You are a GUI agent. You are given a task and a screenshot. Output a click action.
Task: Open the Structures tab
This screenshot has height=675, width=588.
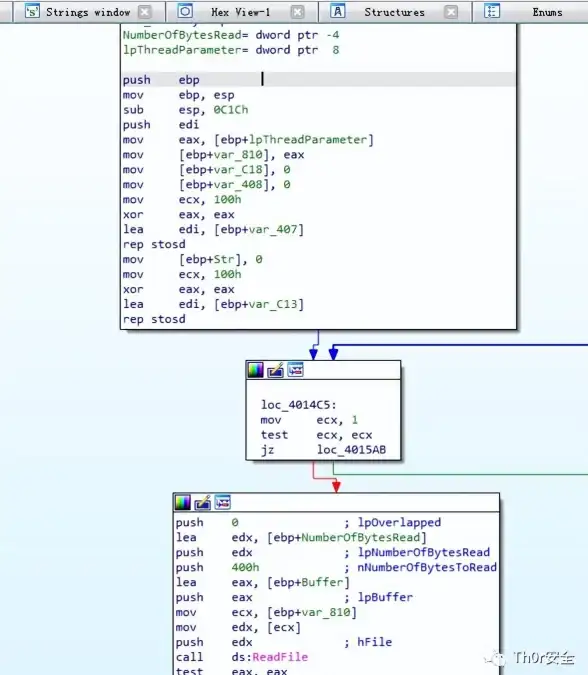click(394, 12)
